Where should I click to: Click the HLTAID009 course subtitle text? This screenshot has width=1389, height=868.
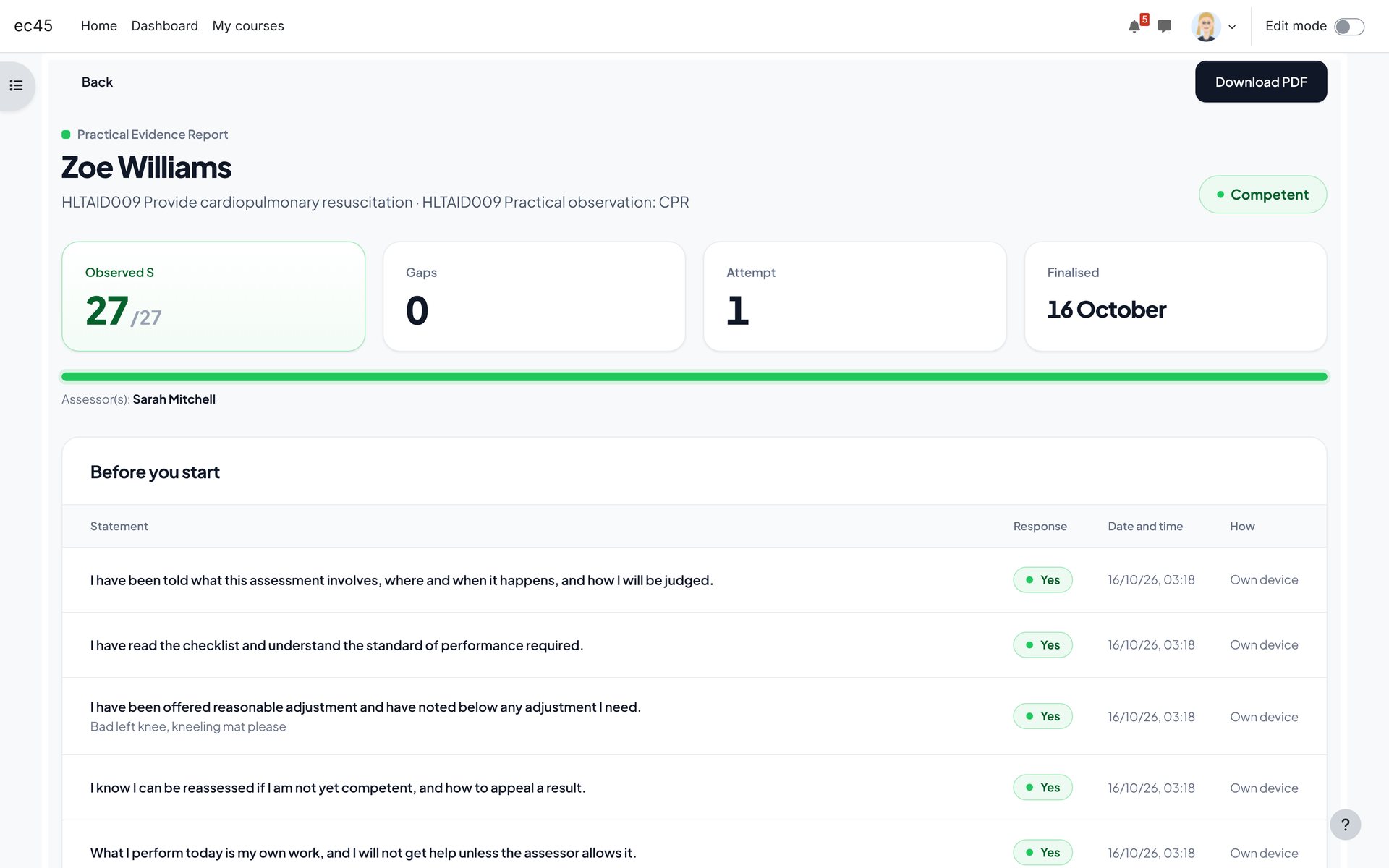click(x=375, y=203)
